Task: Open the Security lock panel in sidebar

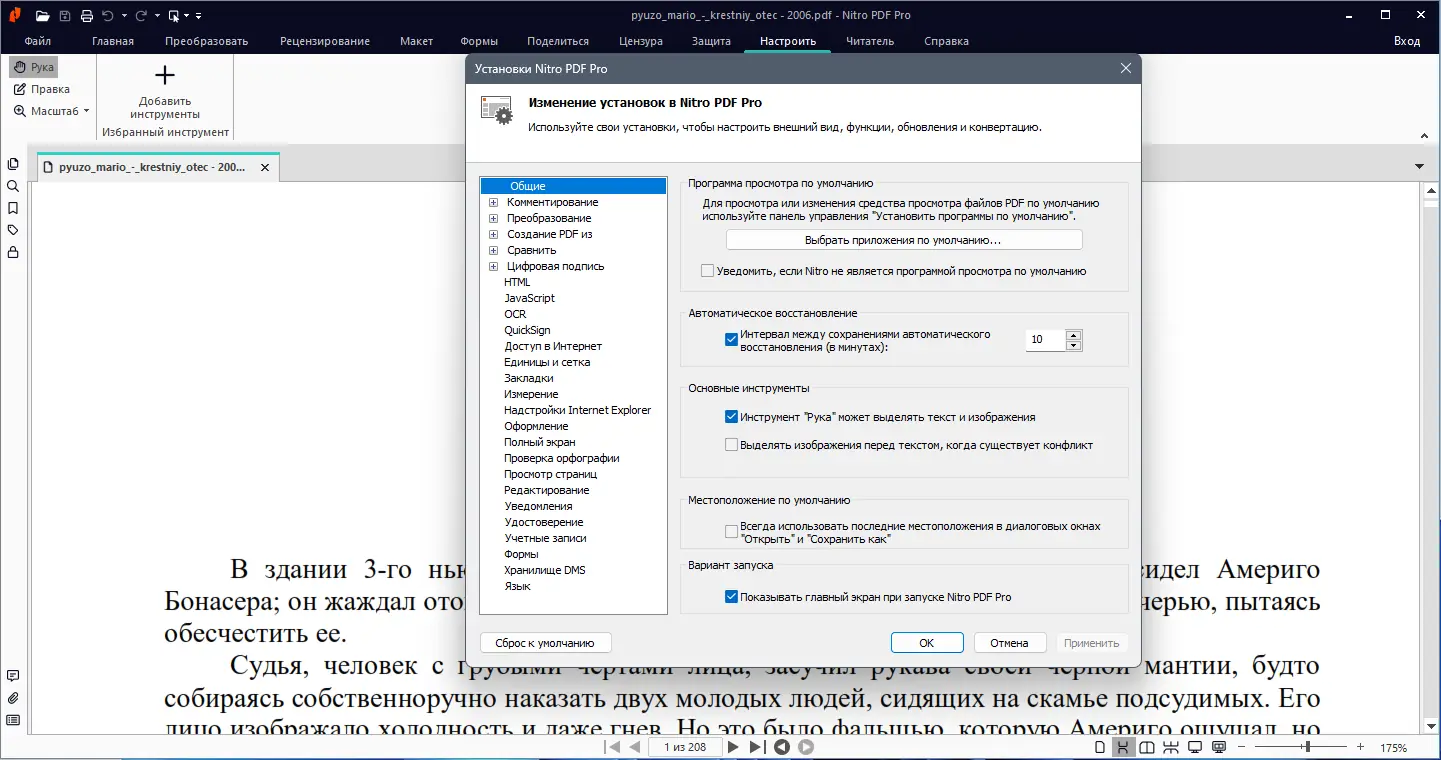Action: [13, 252]
